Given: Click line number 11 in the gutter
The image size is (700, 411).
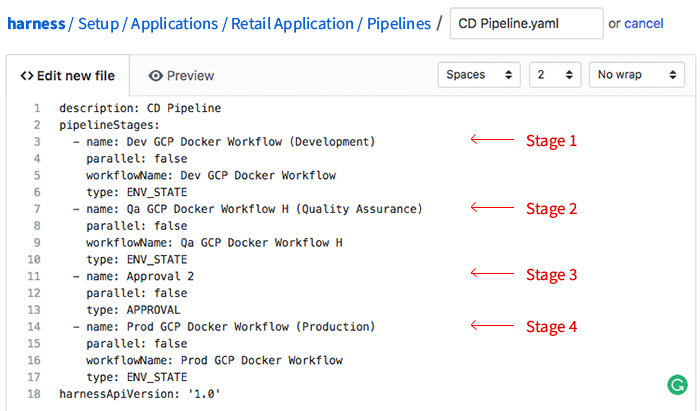Looking at the screenshot, I should click(x=34, y=276).
